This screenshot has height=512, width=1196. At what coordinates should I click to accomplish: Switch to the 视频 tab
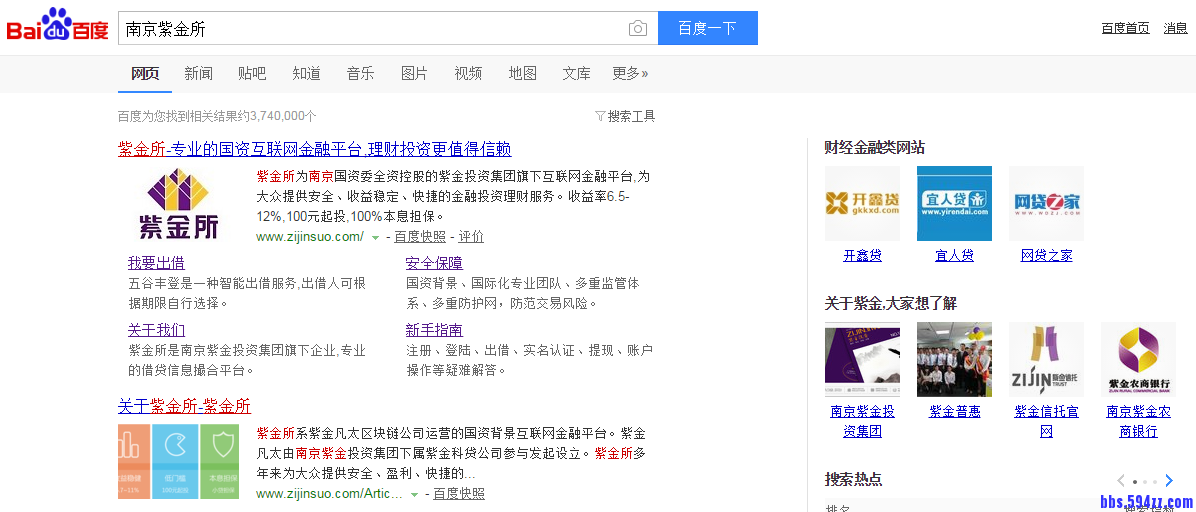coord(468,73)
